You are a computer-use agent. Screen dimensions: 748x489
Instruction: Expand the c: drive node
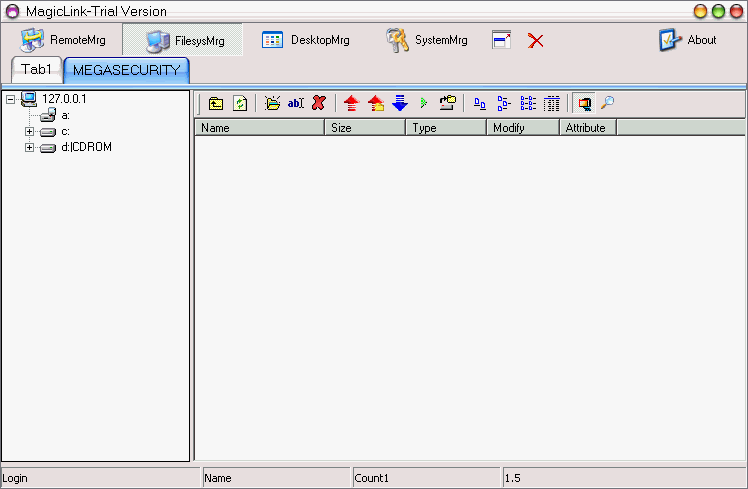(30, 132)
